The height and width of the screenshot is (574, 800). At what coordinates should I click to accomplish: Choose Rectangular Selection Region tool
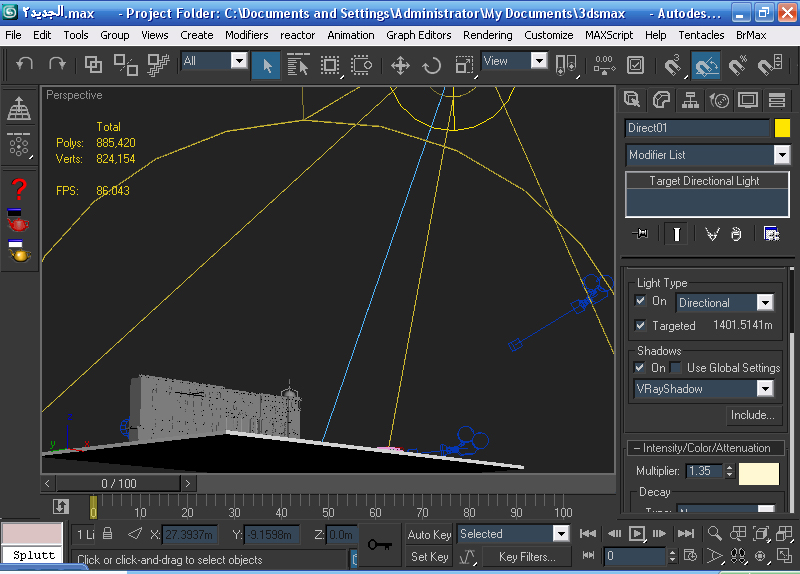pos(330,65)
